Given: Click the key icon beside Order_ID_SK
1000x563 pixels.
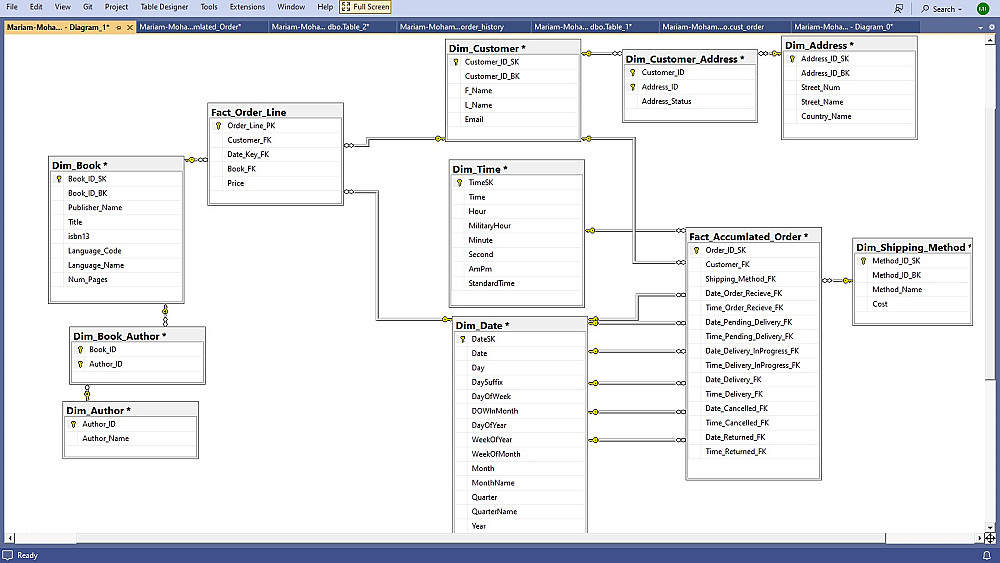Looking at the screenshot, I should pyautogui.click(x=696, y=251).
